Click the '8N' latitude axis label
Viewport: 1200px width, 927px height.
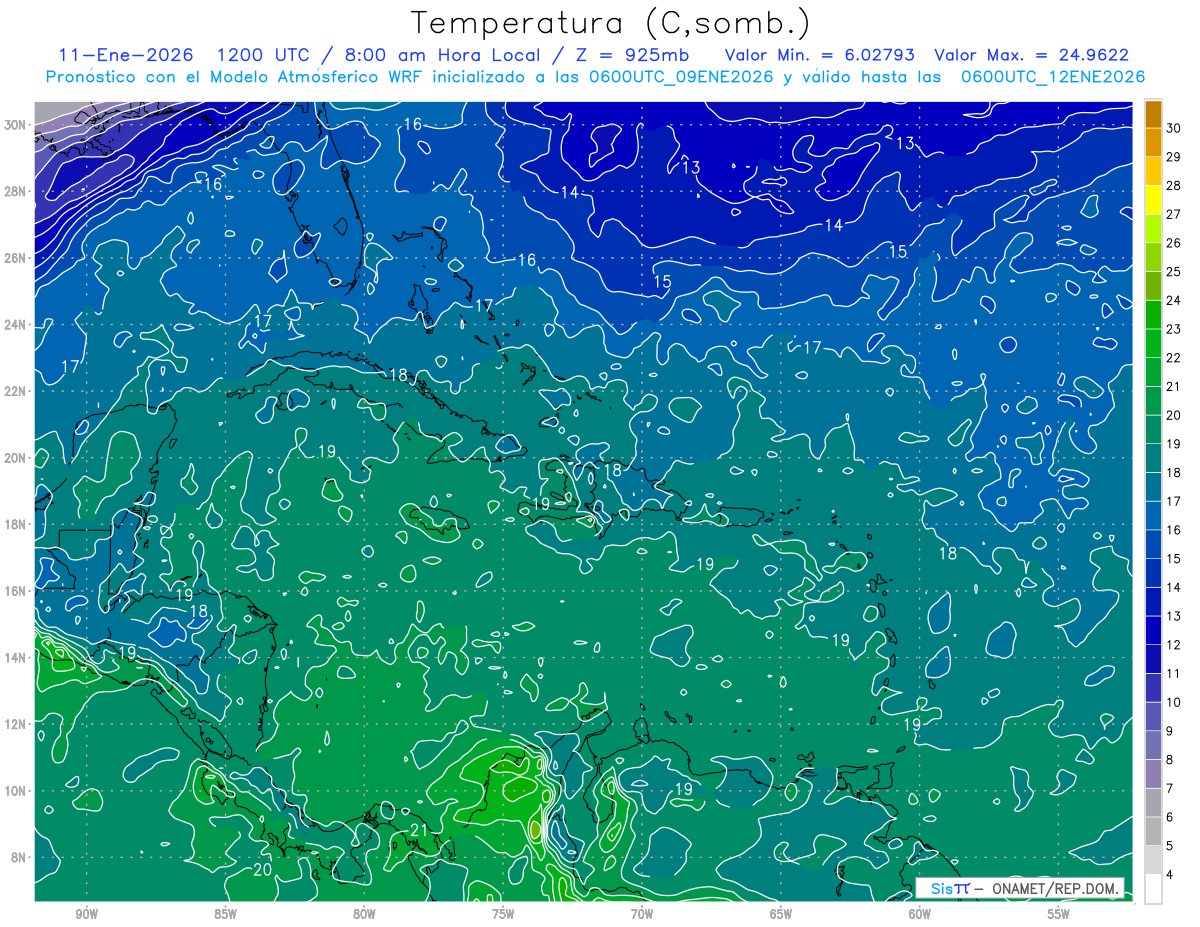click(19, 857)
